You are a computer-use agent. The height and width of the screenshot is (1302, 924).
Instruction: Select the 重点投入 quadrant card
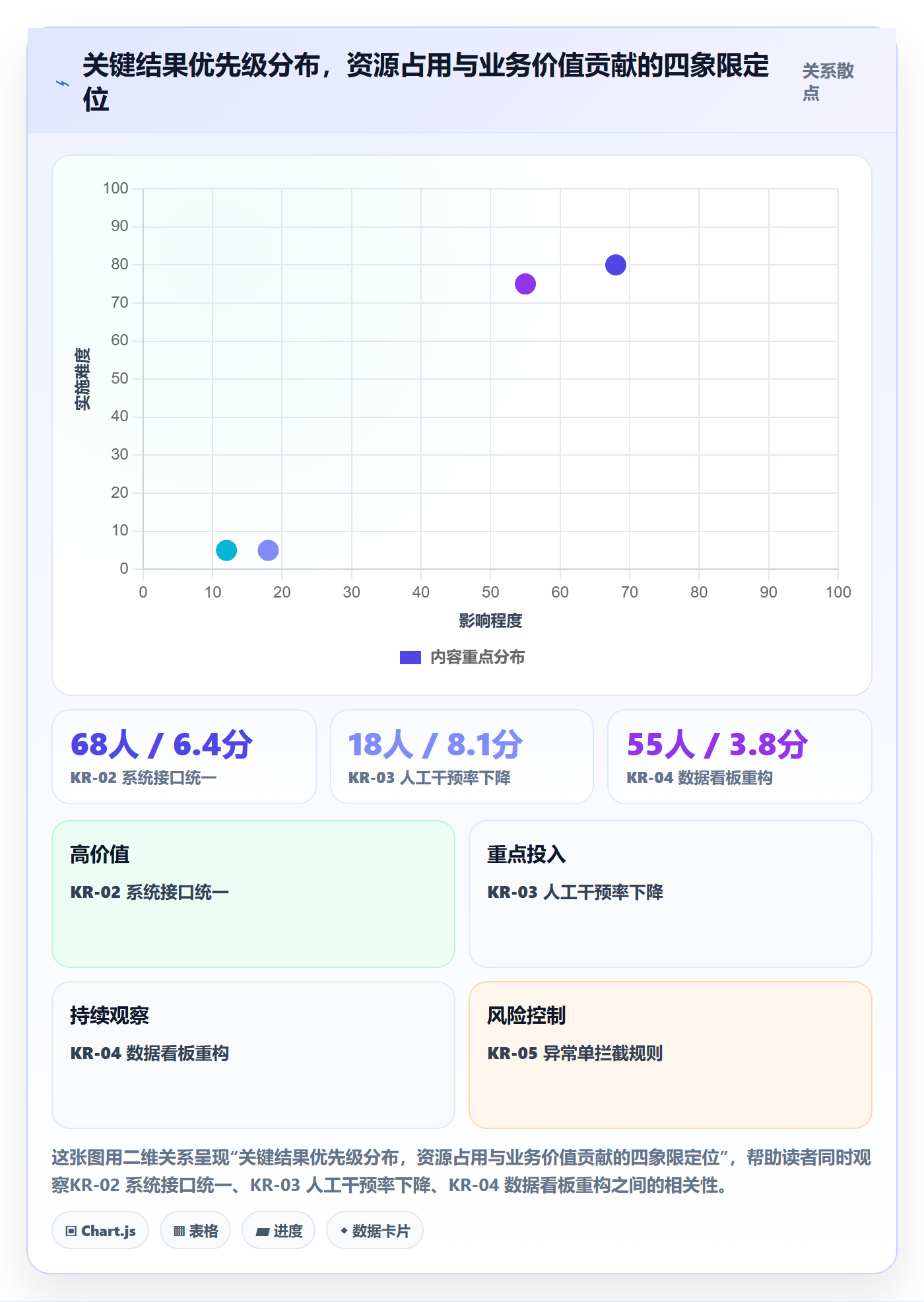[x=671, y=894]
